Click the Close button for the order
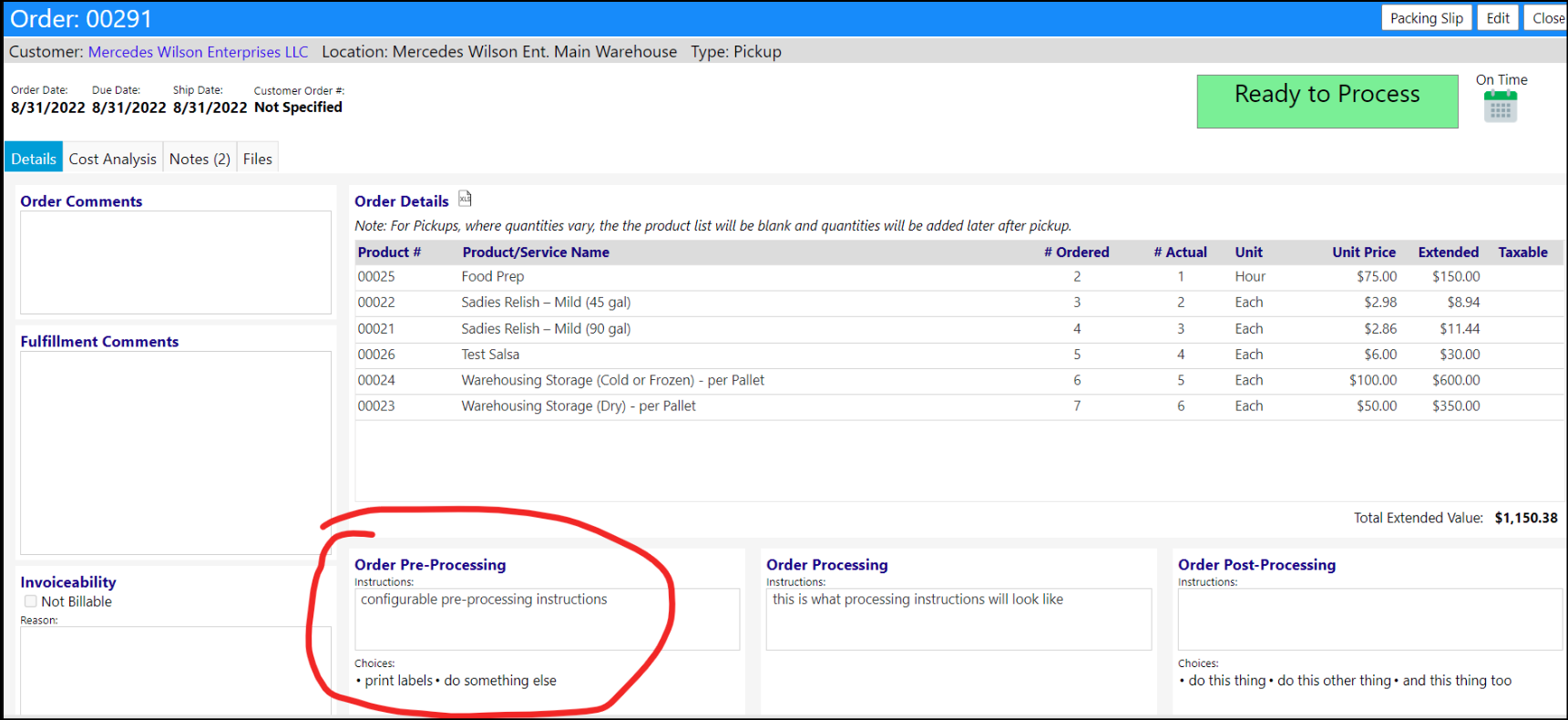 1548,18
